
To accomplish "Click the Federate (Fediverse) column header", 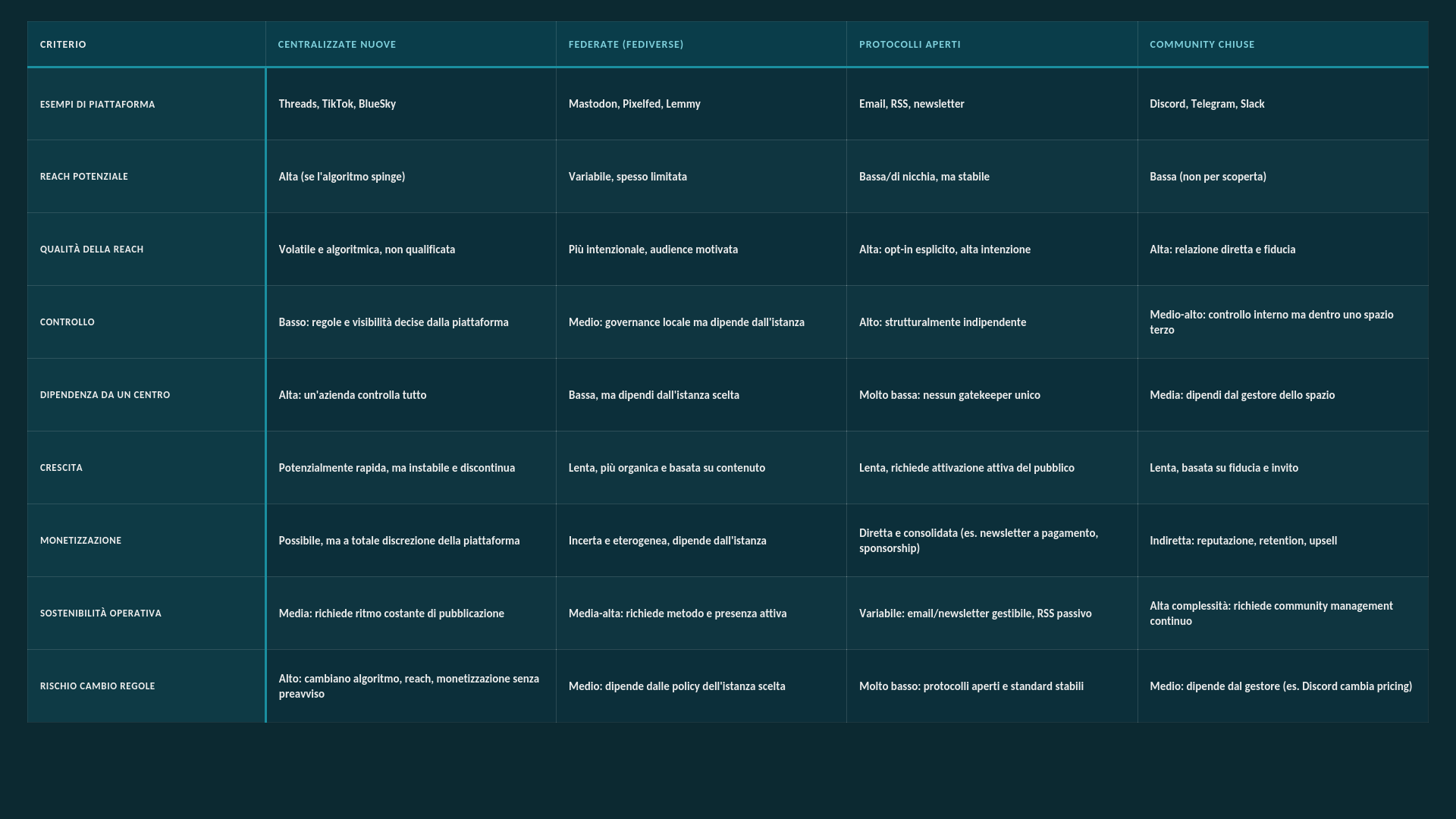I will 626,45.
